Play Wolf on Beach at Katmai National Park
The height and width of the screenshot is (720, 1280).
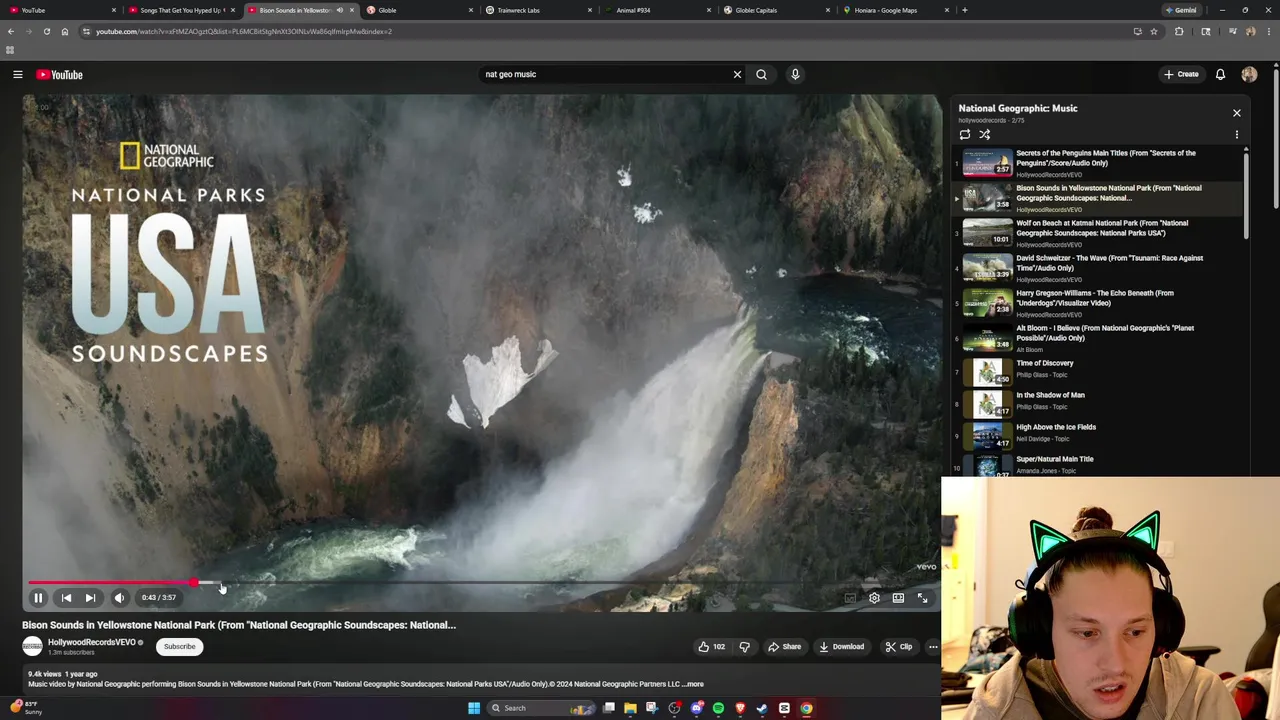[x=1097, y=233]
